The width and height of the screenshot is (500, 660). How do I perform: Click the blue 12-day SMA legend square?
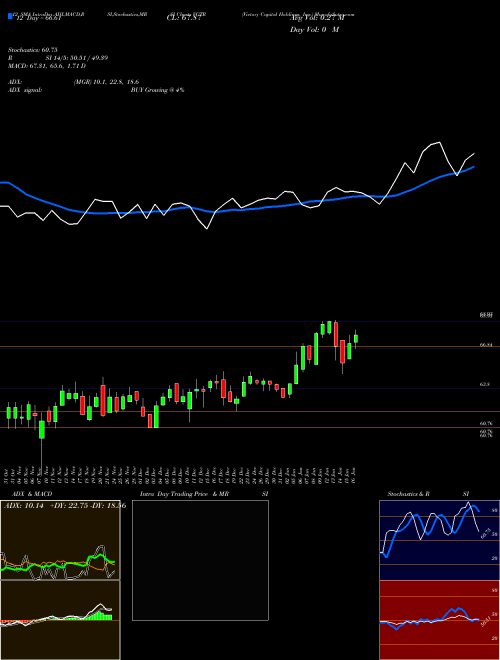[x=10, y=16]
